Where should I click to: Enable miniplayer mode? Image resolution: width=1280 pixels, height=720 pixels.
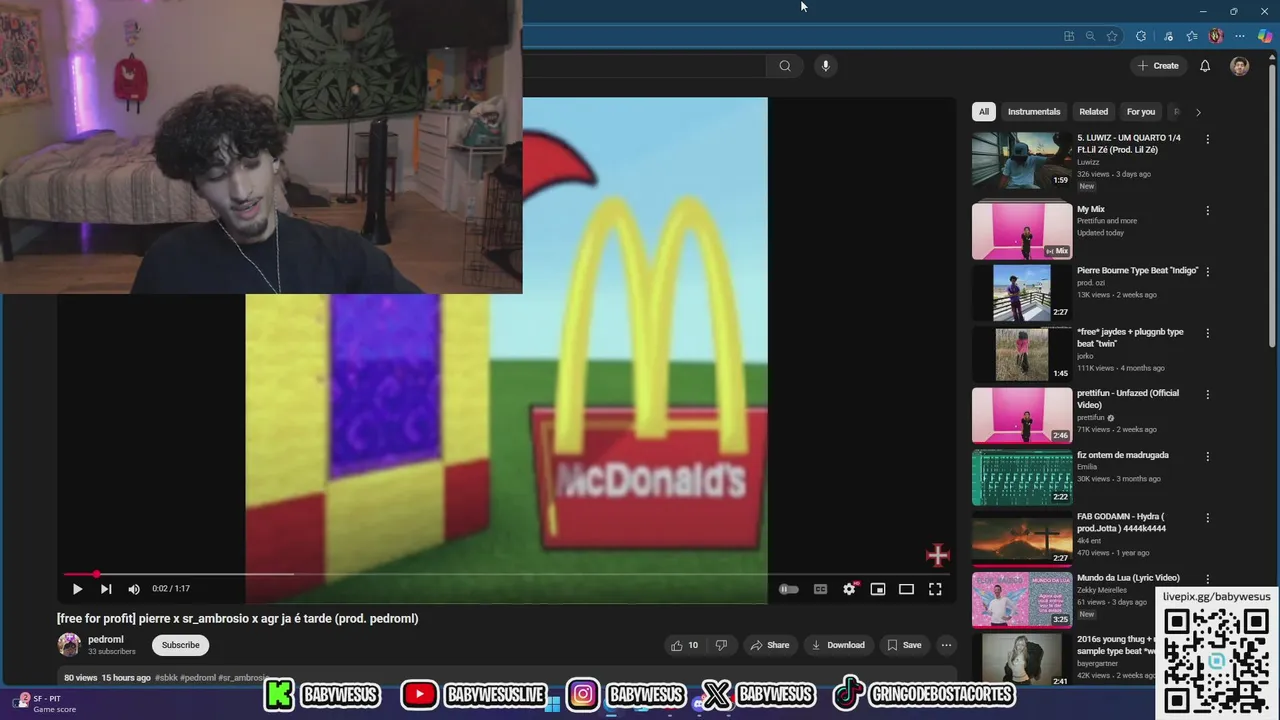tap(877, 589)
